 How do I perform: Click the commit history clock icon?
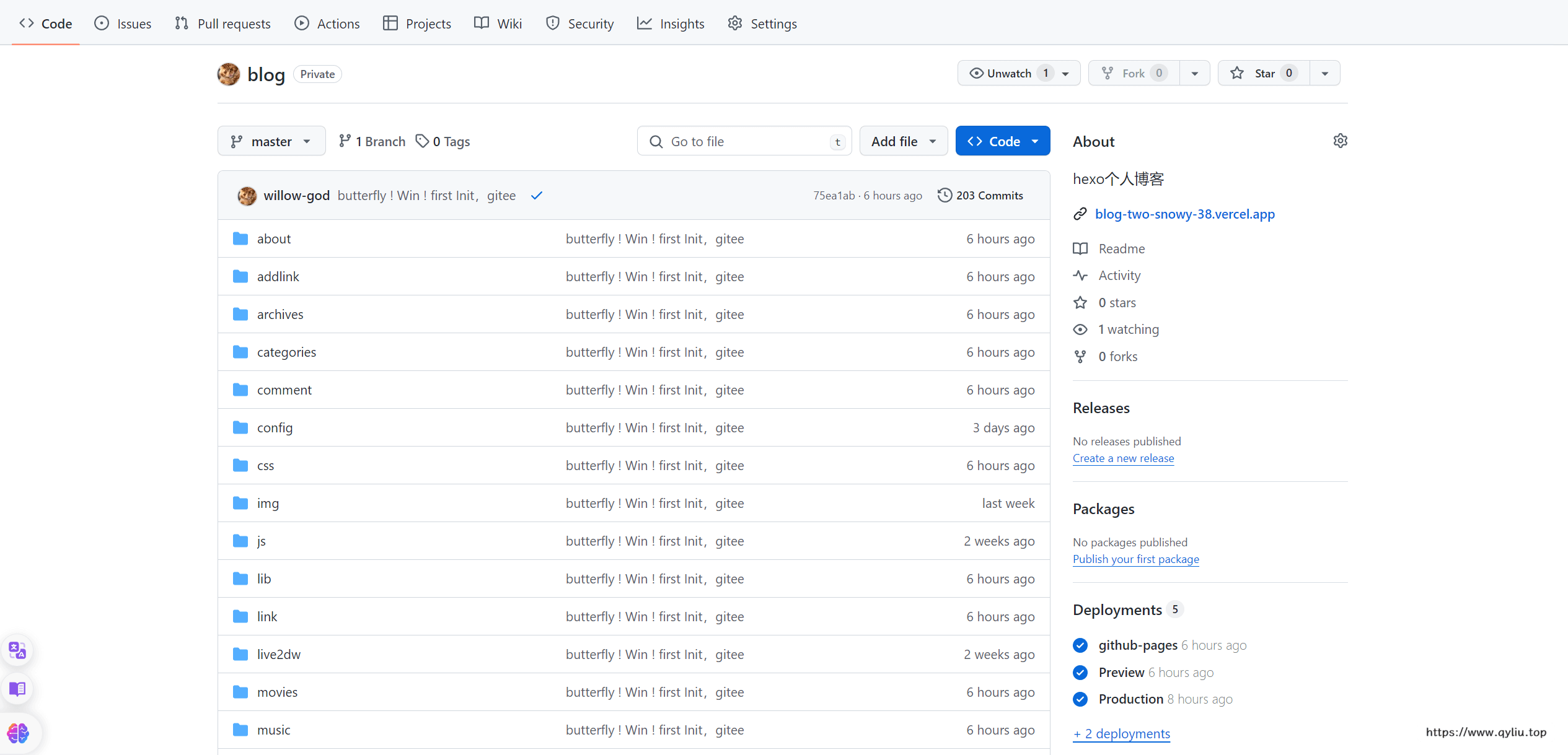click(944, 195)
